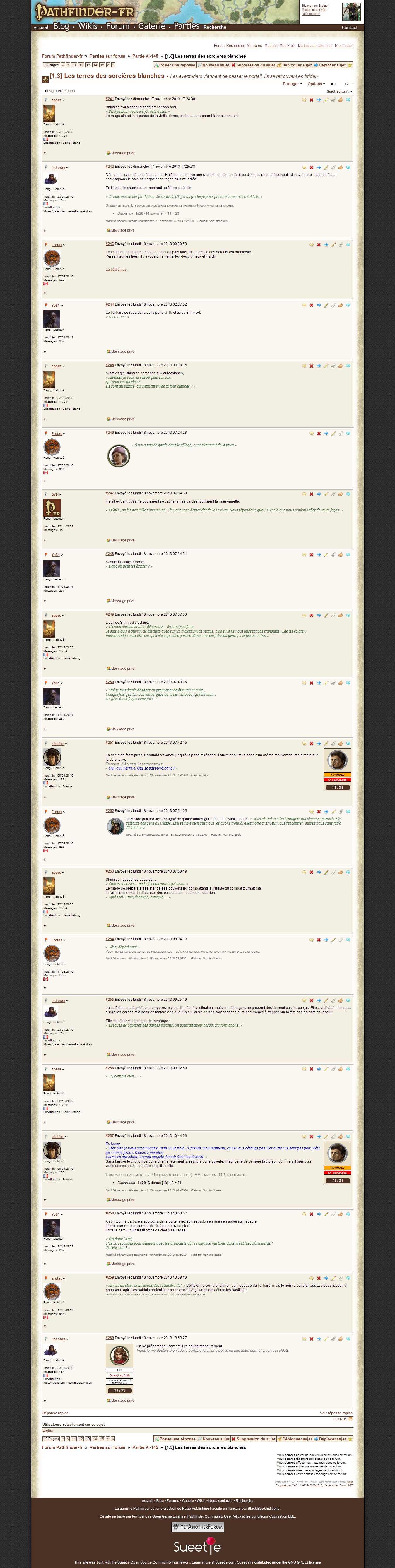Click the paperclip icon on post #249
The width and height of the screenshot is (395, 1568).
click(333, 615)
